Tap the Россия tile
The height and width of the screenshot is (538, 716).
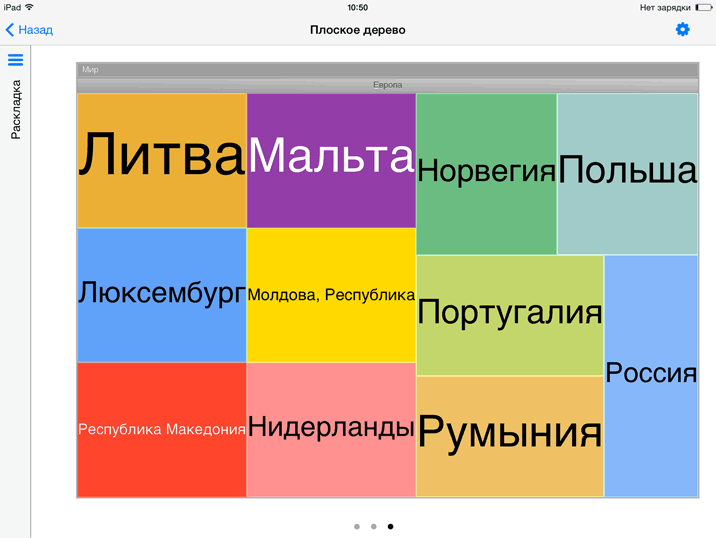[x=651, y=376]
